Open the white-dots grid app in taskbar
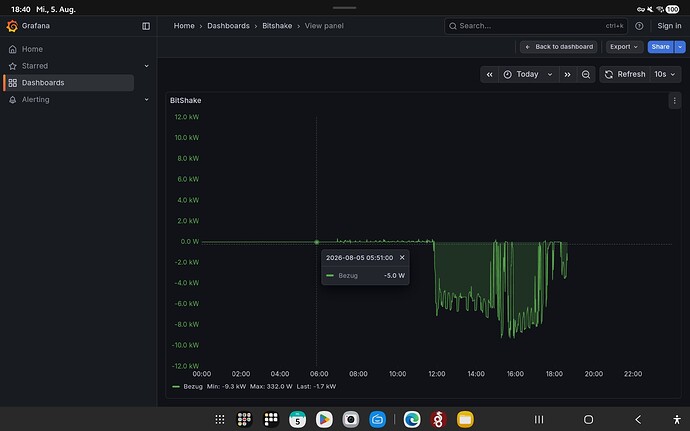Viewport: 690px width, 431px height. point(271,419)
